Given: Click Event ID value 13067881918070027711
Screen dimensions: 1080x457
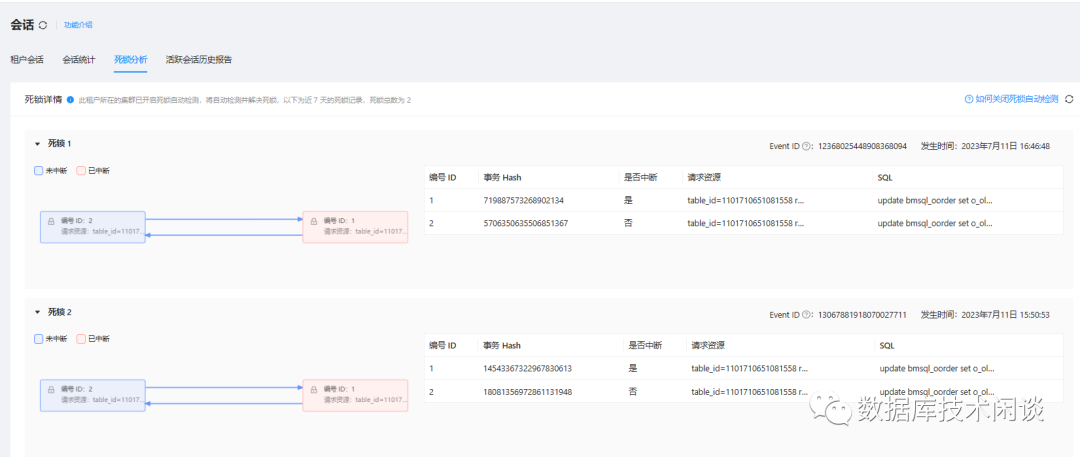Looking at the screenshot, I should click(x=862, y=315).
